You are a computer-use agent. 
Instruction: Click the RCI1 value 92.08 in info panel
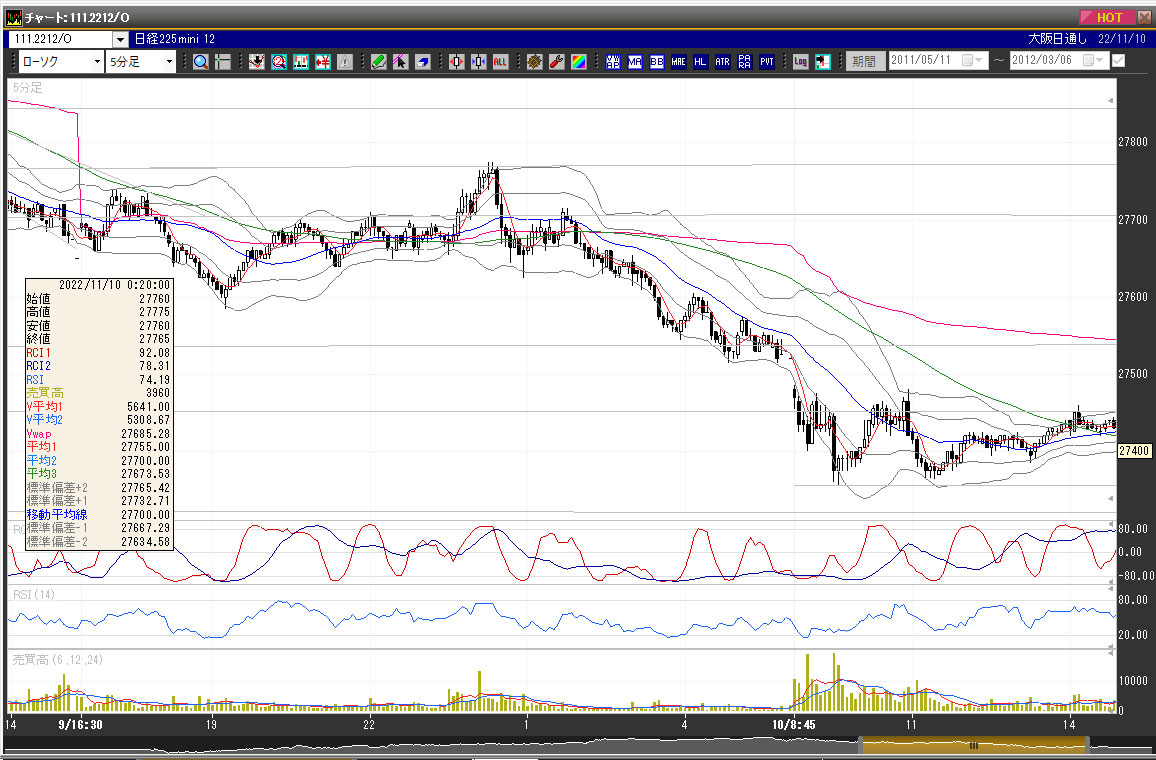pyautogui.click(x=154, y=353)
